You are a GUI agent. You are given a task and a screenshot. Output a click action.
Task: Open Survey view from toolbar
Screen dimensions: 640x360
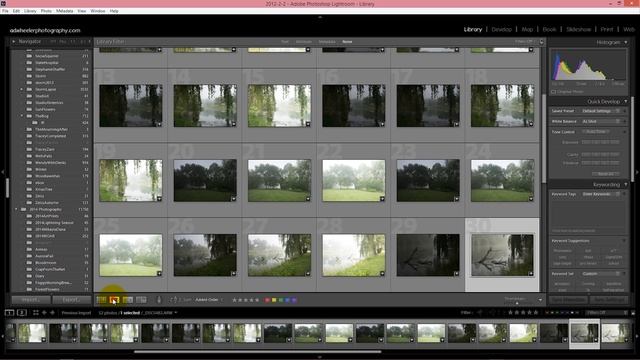coord(141,300)
